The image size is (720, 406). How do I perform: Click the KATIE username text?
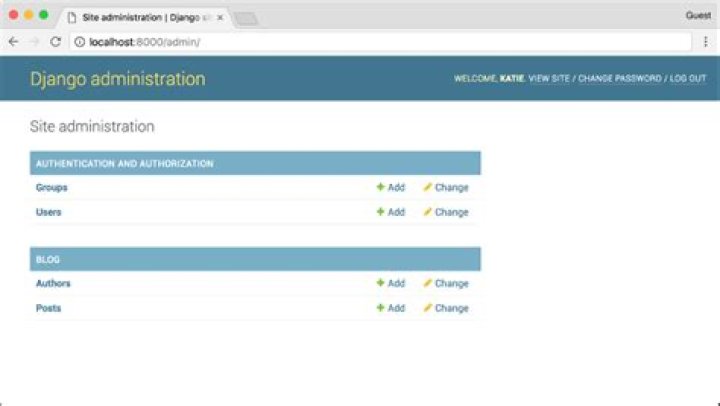tap(512, 79)
